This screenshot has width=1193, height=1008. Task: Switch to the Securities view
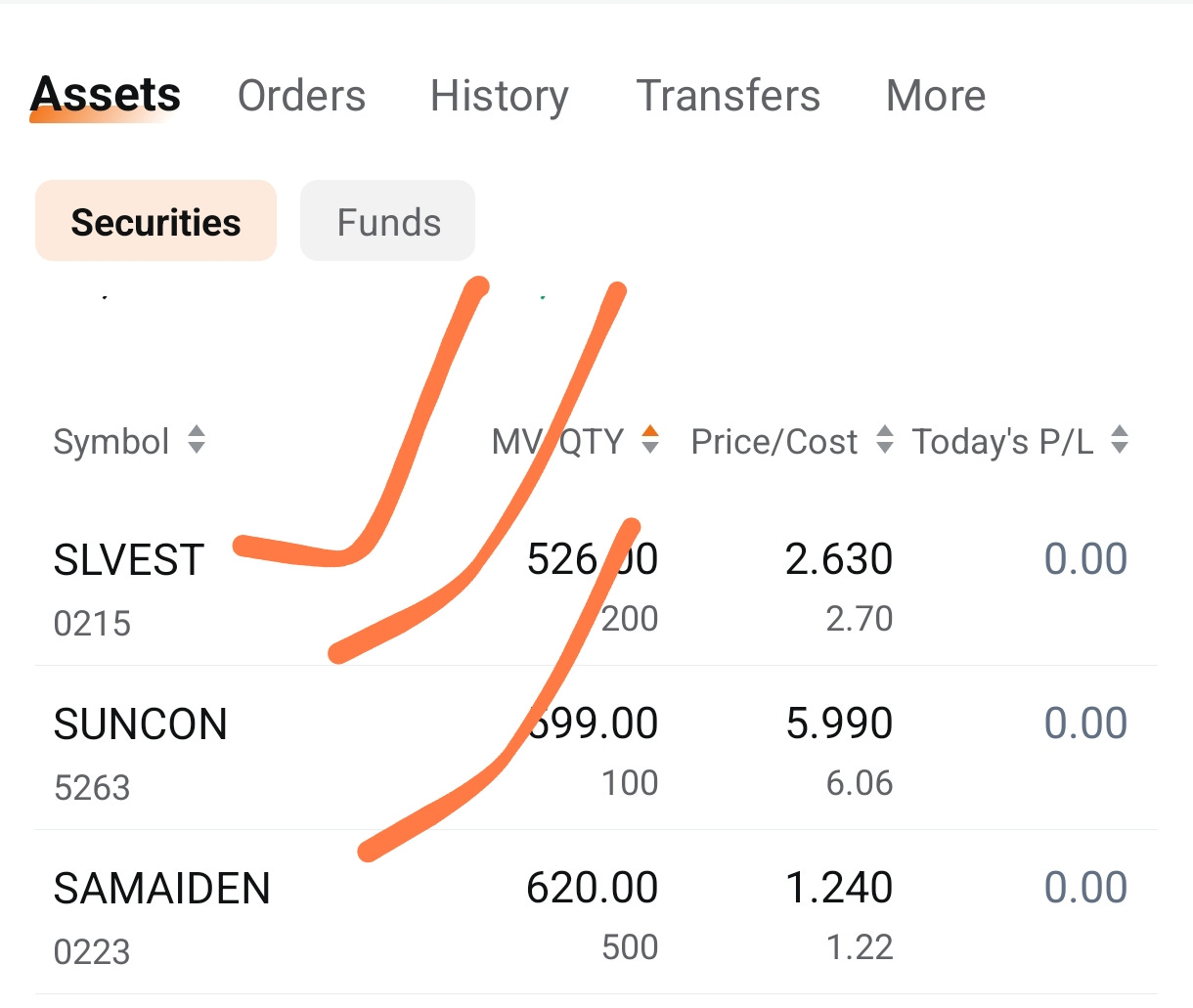pos(155,221)
